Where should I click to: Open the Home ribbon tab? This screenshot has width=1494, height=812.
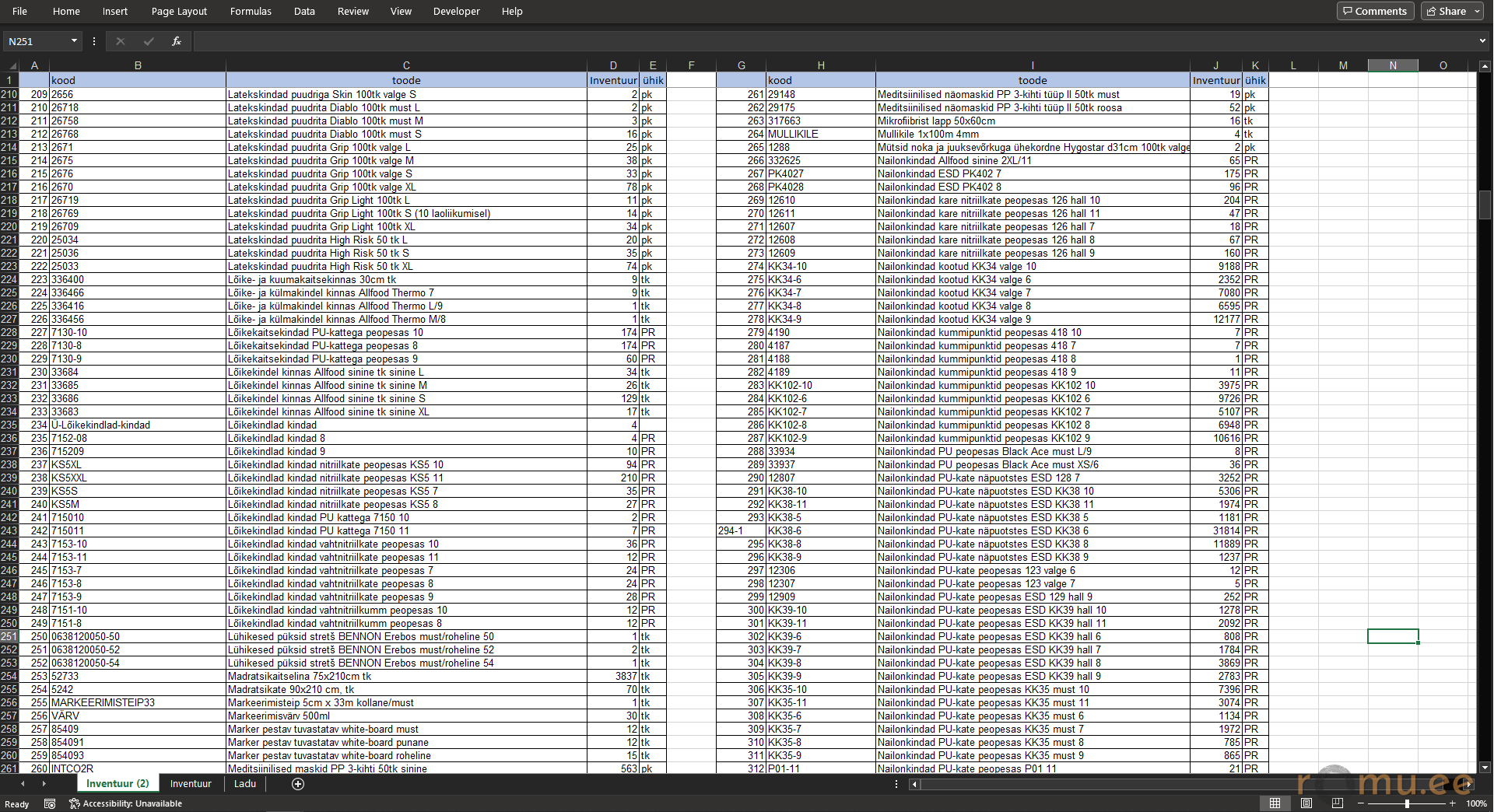click(x=66, y=11)
